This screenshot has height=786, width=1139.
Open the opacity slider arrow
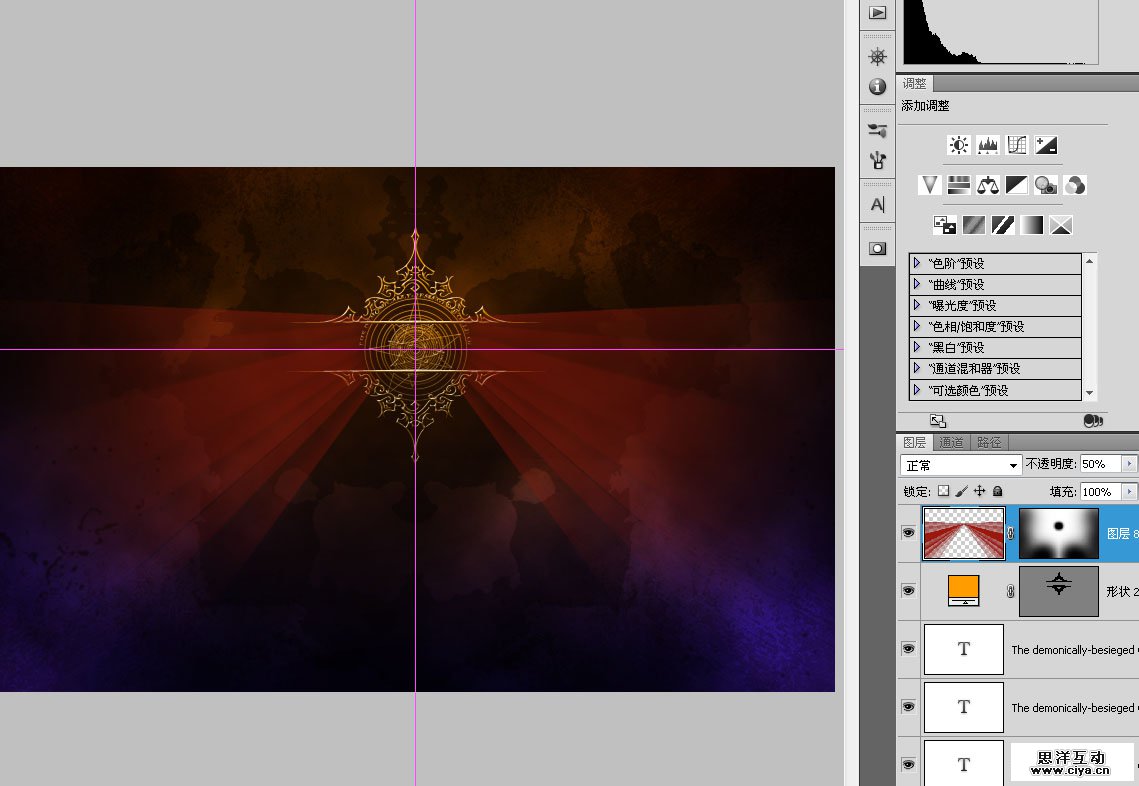pos(1129,465)
